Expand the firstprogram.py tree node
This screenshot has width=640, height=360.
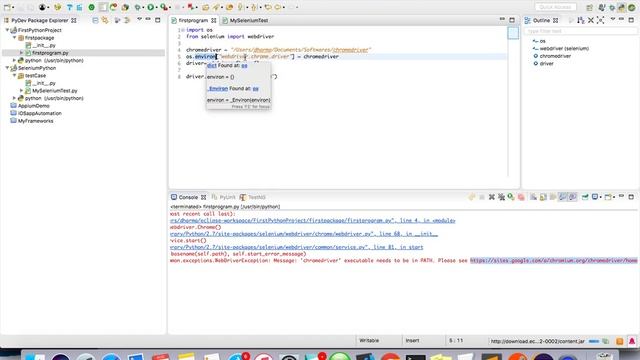coord(22,53)
